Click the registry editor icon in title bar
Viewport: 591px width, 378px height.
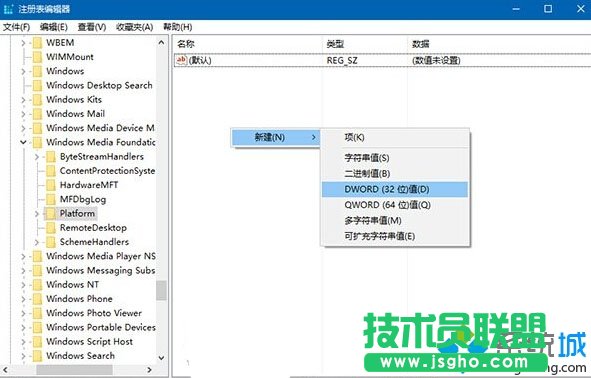pyautogui.click(x=8, y=9)
